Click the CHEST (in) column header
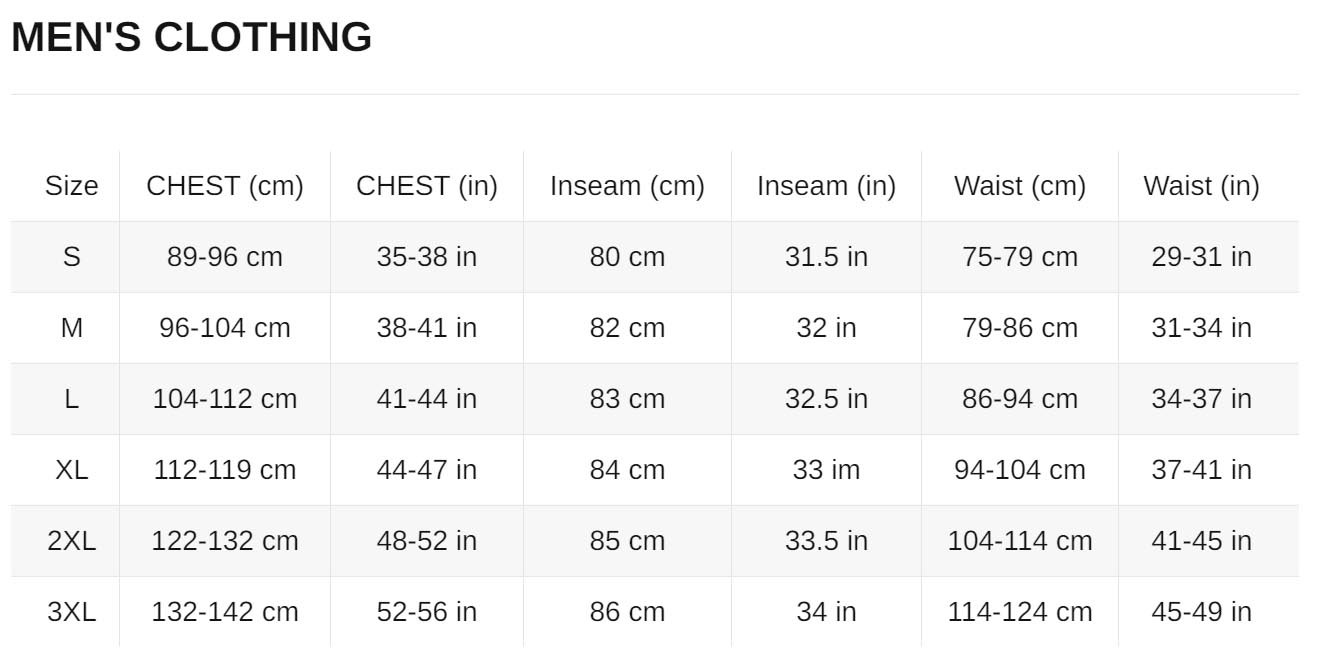The width and height of the screenshot is (1326, 668). [x=427, y=186]
